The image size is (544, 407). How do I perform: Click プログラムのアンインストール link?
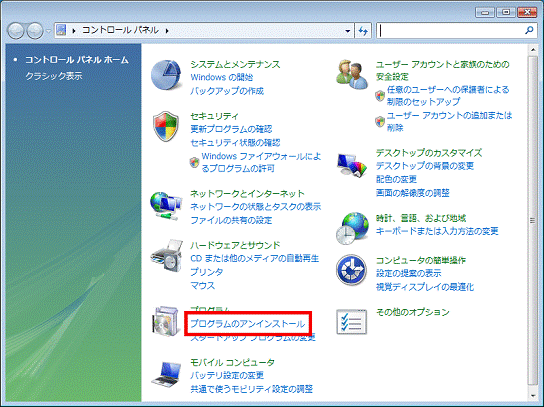(x=248, y=324)
